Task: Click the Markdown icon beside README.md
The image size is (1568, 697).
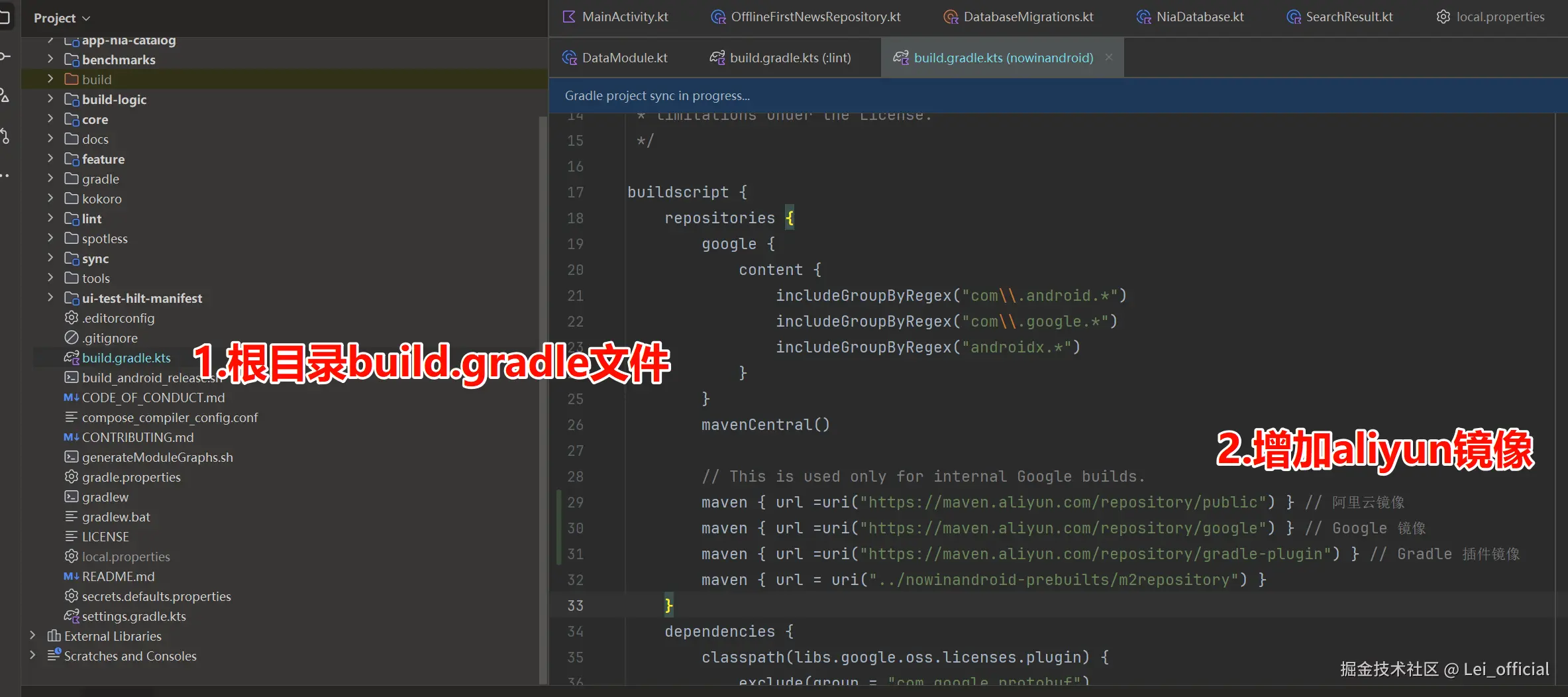Action: [x=72, y=576]
